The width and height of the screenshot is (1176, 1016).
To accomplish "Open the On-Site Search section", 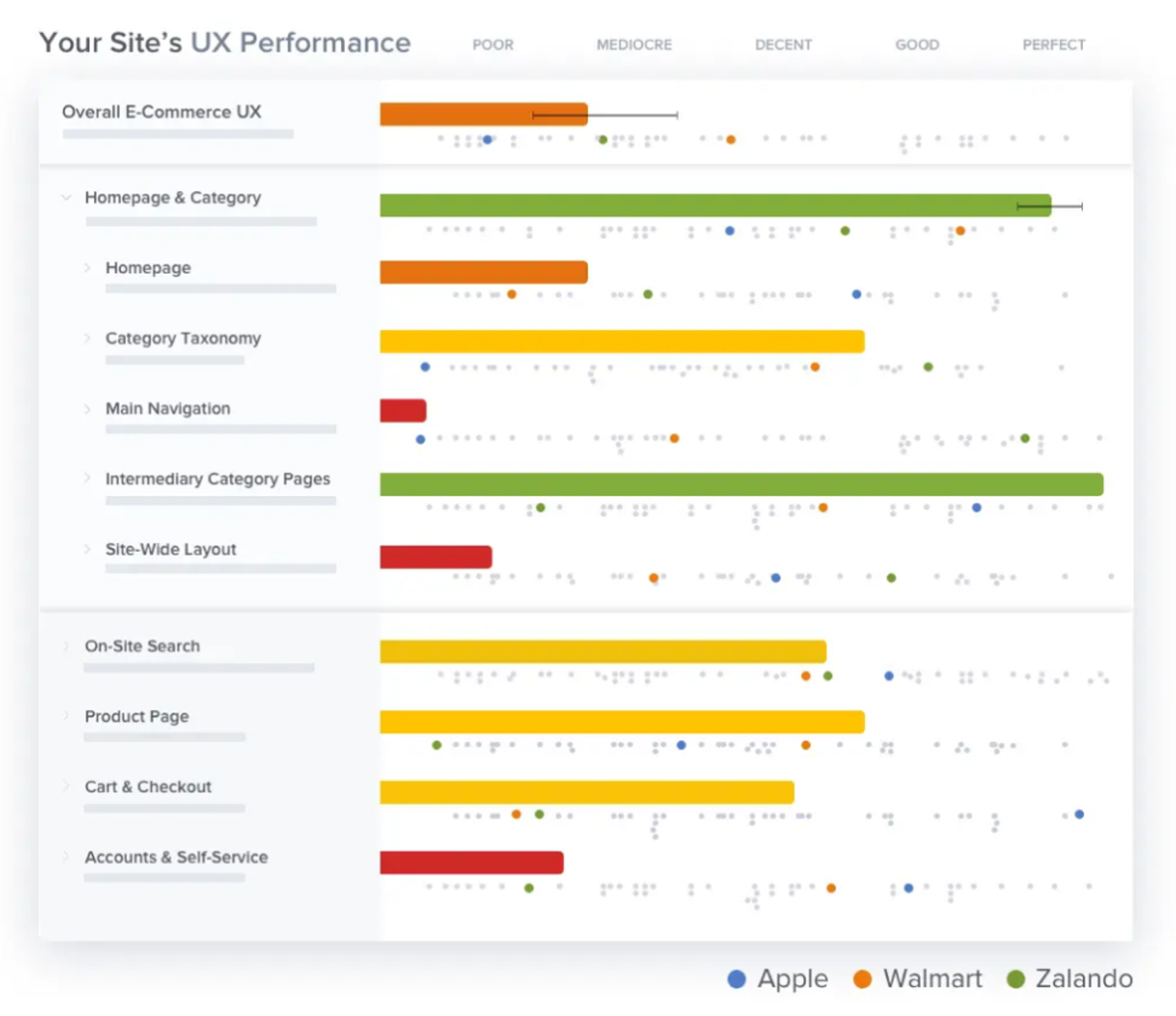I will point(142,646).
